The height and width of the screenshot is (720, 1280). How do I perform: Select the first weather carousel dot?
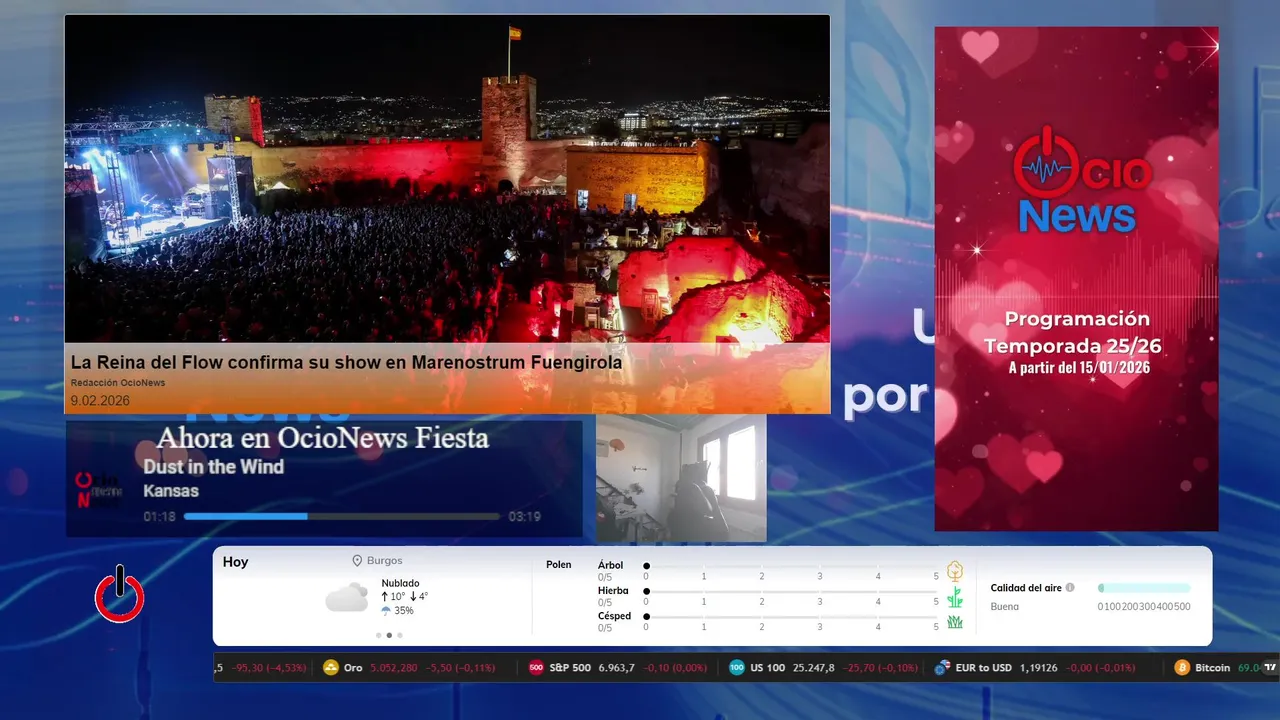tap(378, 635)
